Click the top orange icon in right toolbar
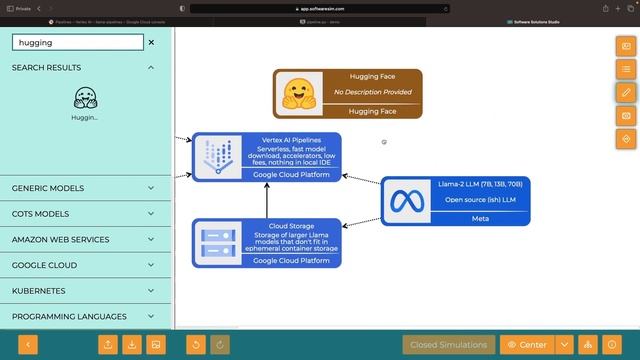The height and width of the screenshot is (360, 640). coord(626,46)
